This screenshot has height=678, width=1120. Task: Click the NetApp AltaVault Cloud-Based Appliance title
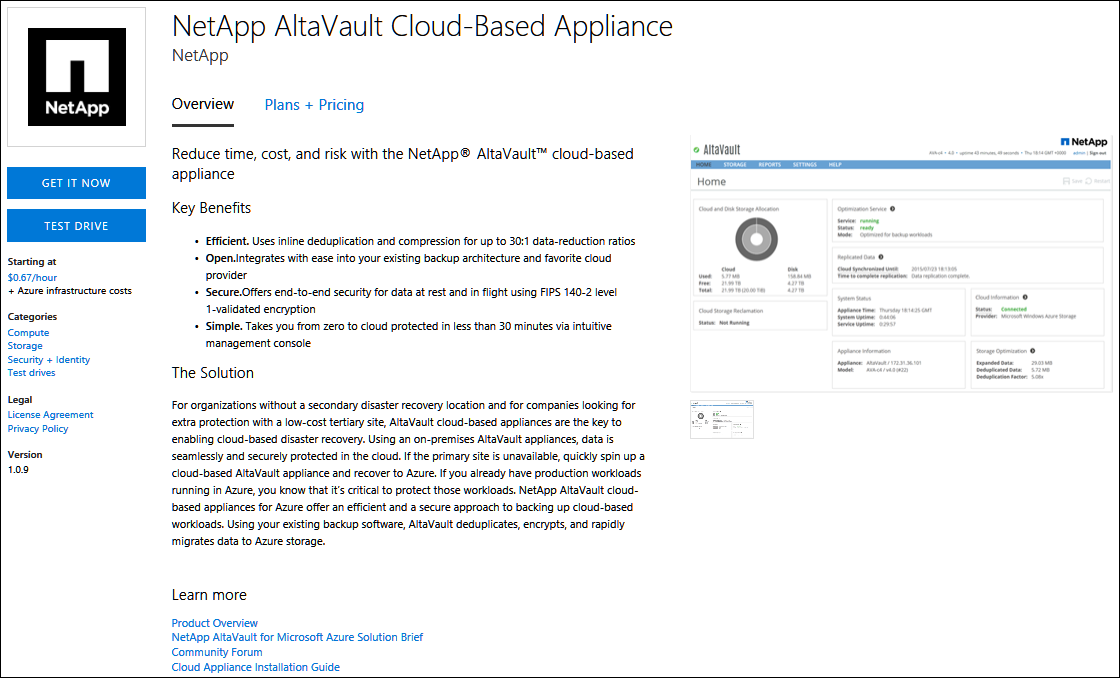tap(422, 26)
